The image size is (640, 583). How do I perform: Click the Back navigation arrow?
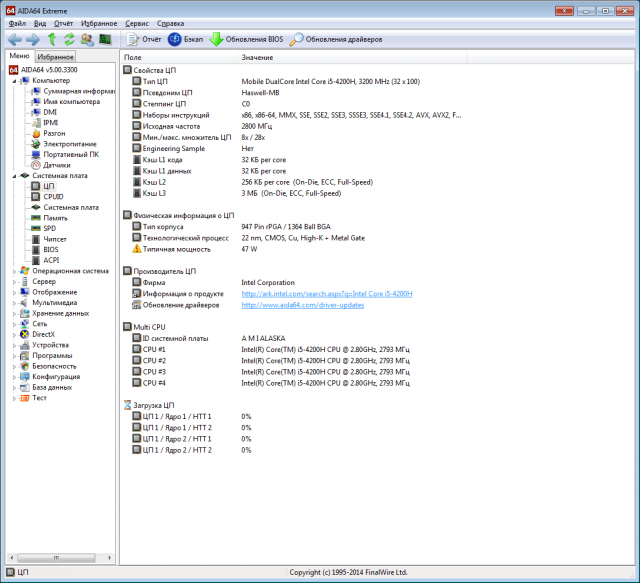tap(15, 40)
